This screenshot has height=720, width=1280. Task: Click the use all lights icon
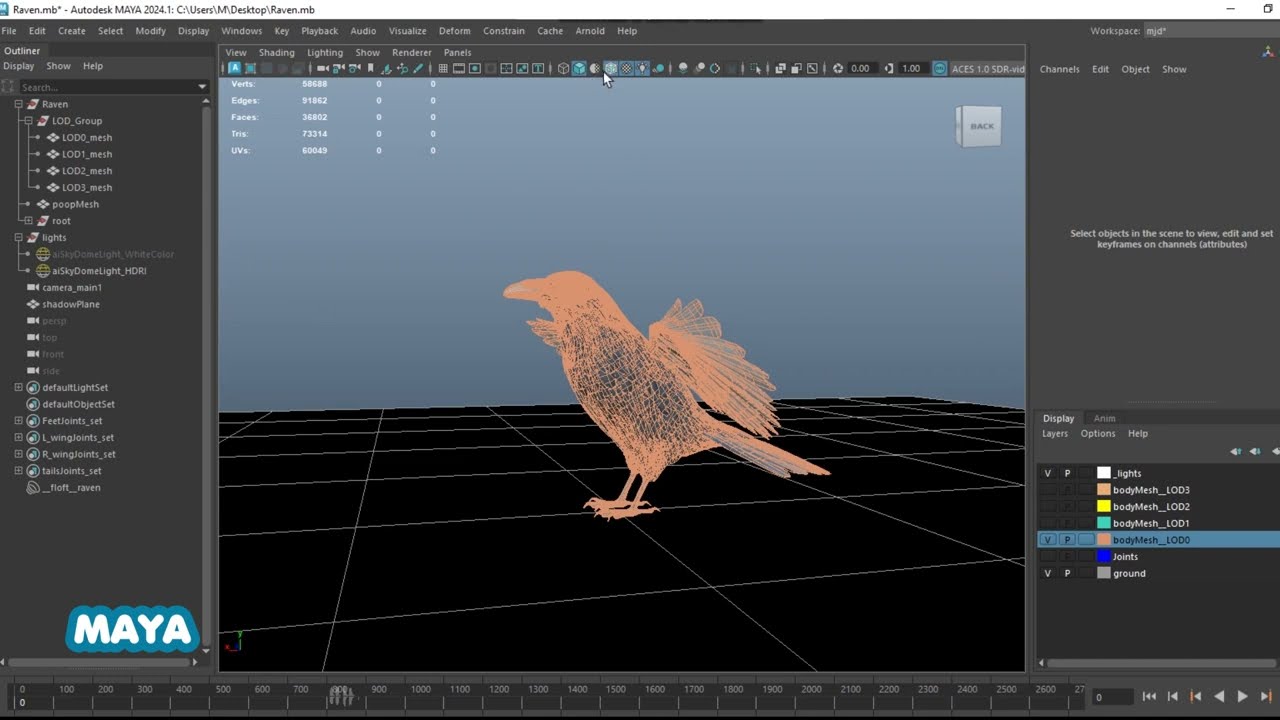[643, 69]
